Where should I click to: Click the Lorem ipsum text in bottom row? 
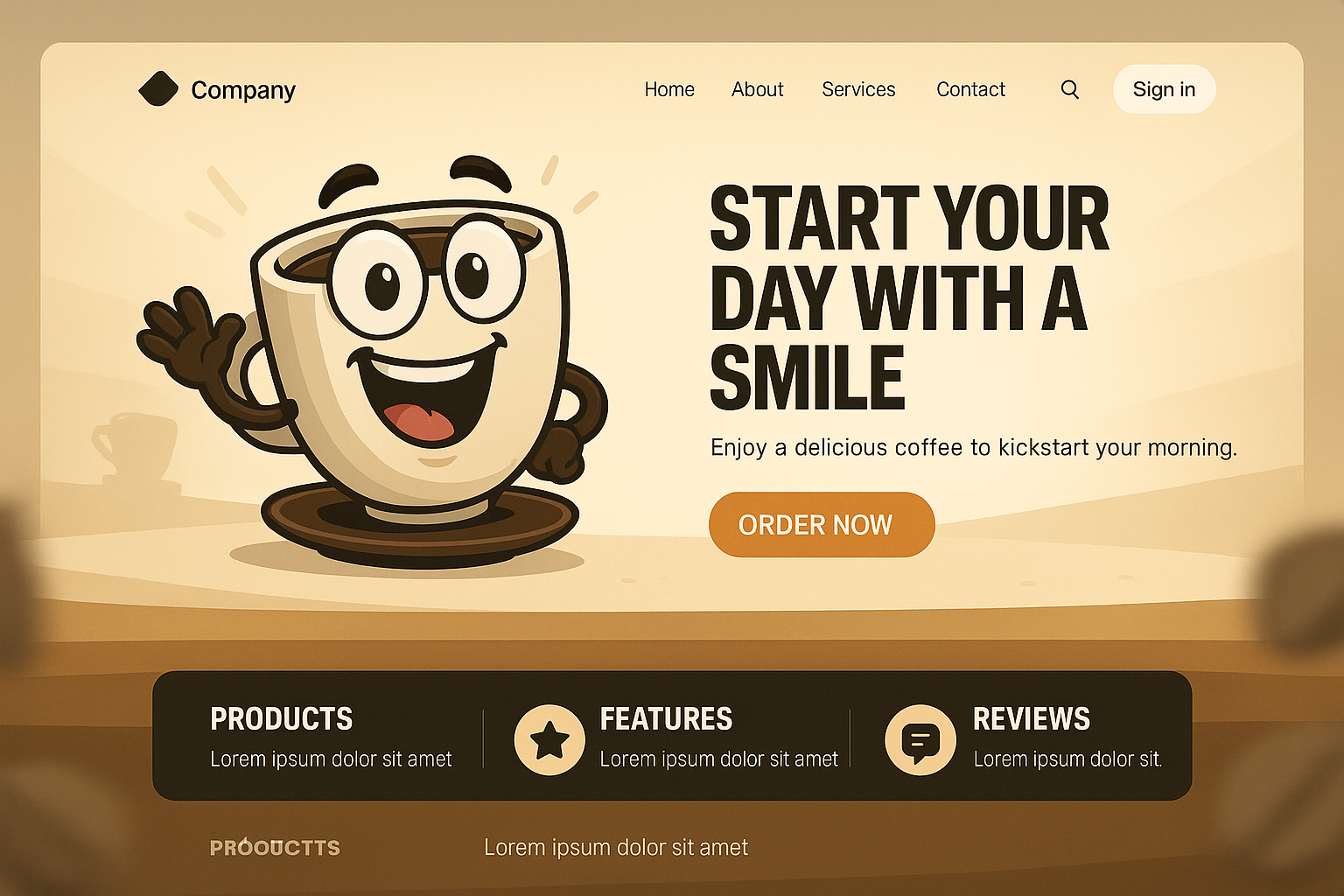[616, 848]
